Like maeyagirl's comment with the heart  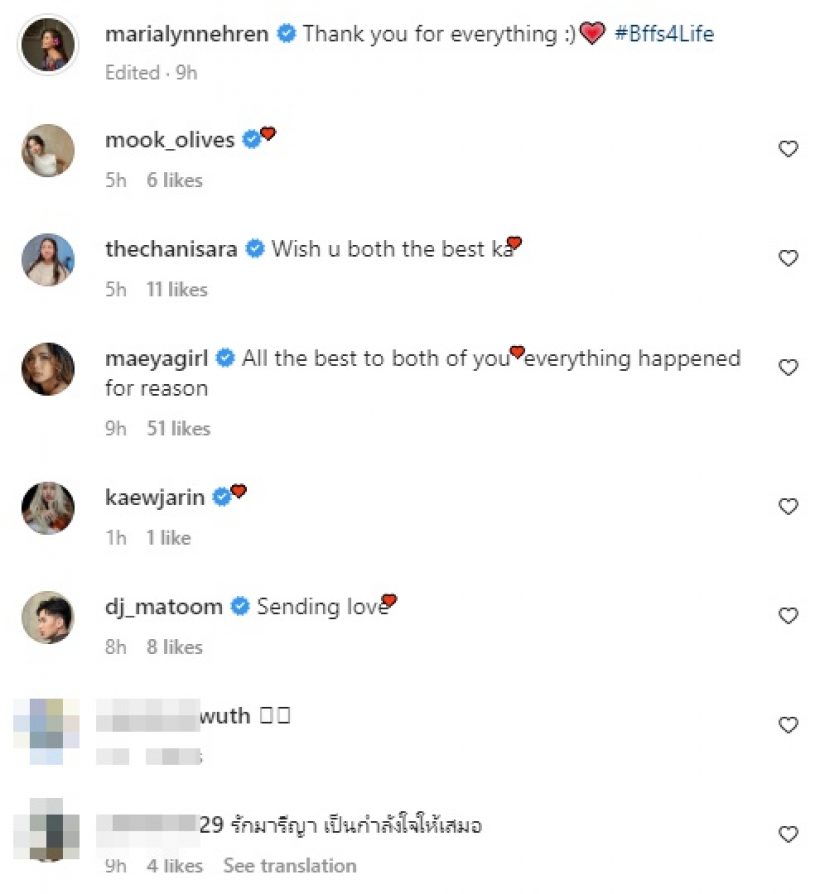tap(788, 367)
